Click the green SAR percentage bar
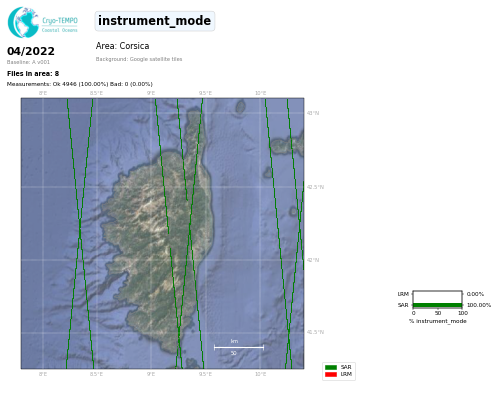The image size is (492, 410). 437,305
